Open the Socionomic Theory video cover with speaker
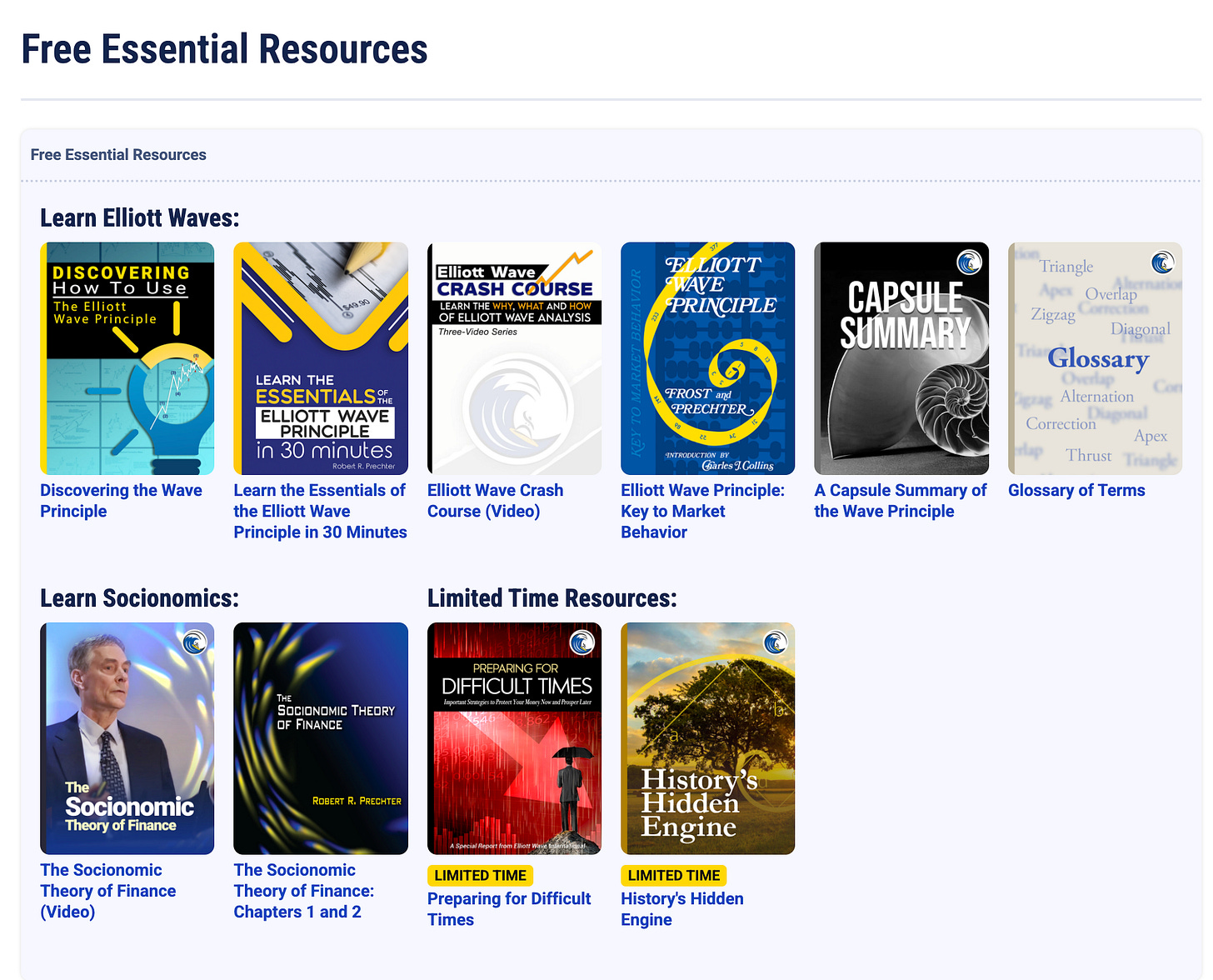Viewport: 1213px width, 980px height. (127, 738)
